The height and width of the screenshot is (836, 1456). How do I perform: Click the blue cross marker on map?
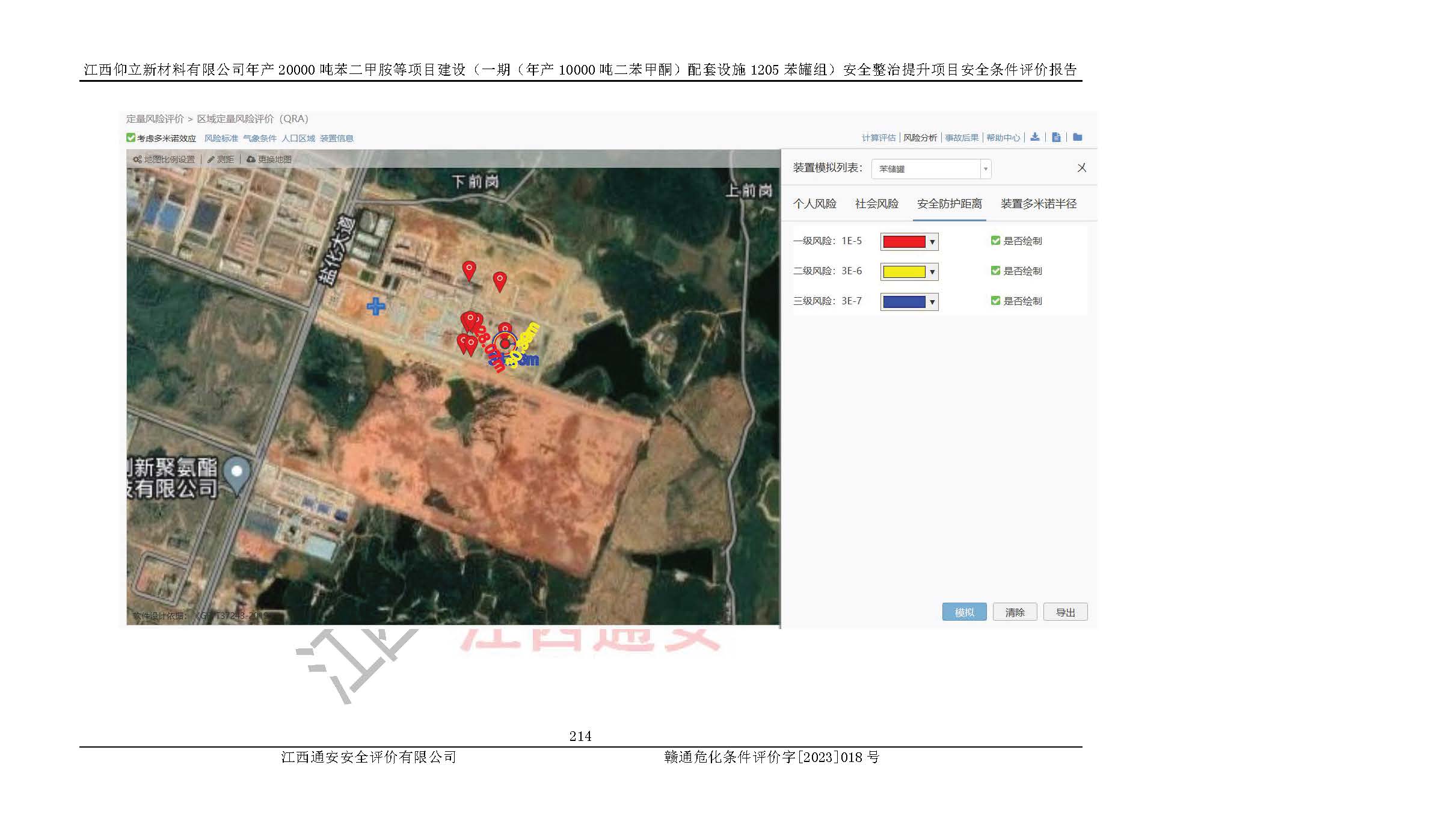tap(376, 306)
